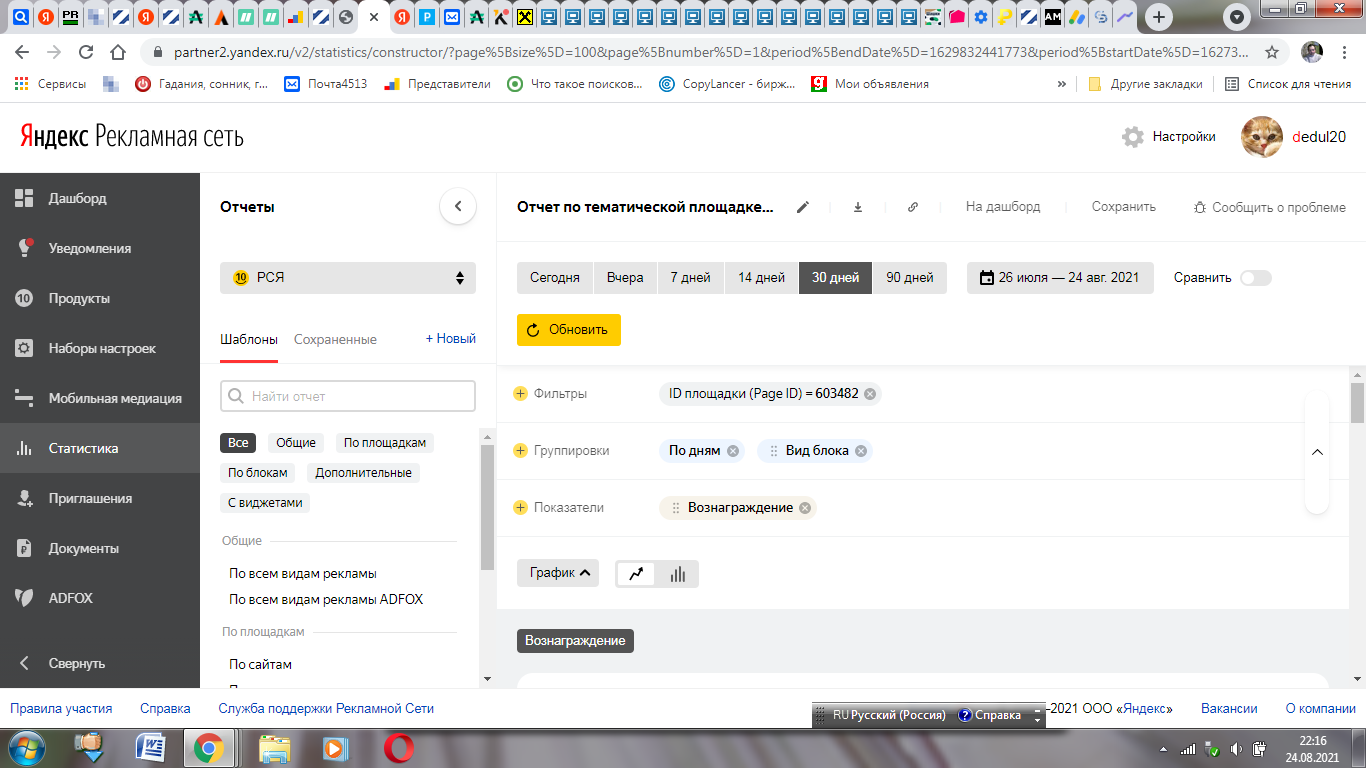Open По всем видам рекламы ADFOX template

(326, 599)
